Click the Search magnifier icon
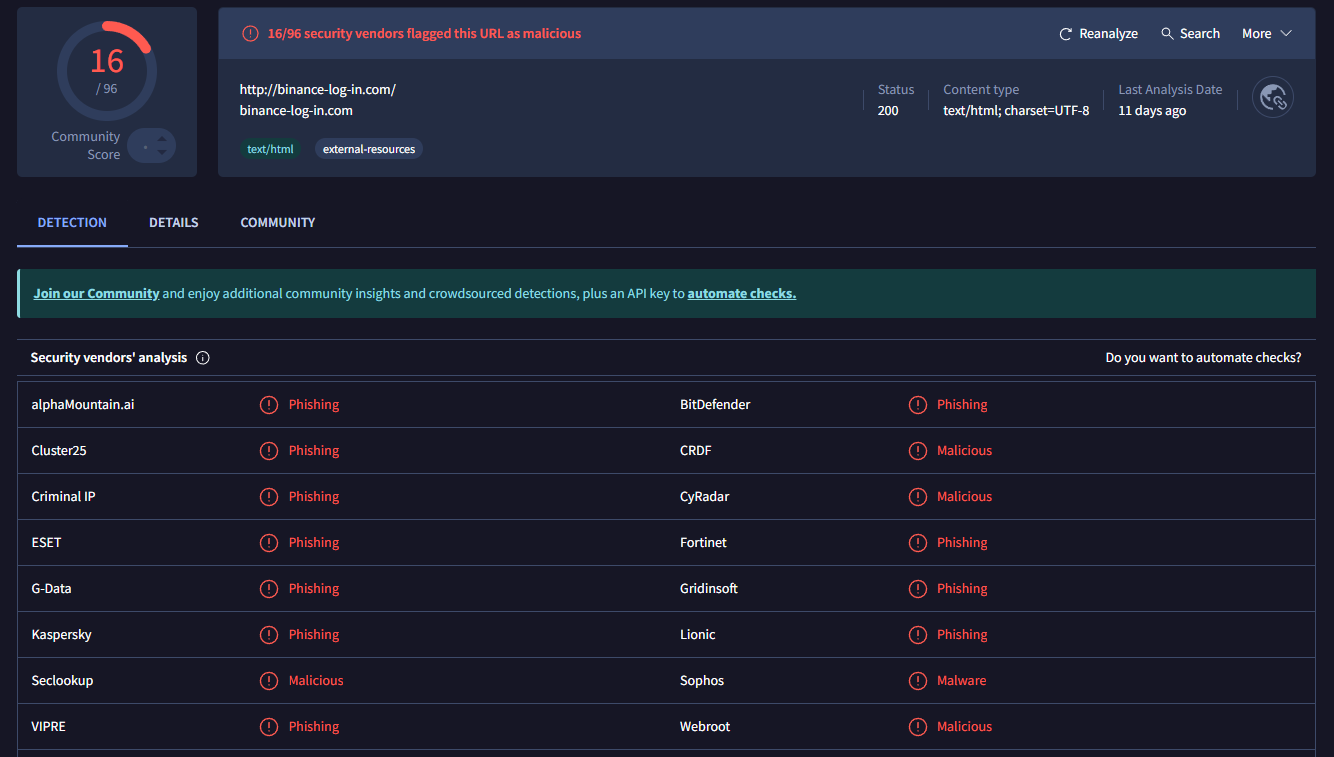The width and height of the screenshot is (1334, 757). coord(1167,34)
